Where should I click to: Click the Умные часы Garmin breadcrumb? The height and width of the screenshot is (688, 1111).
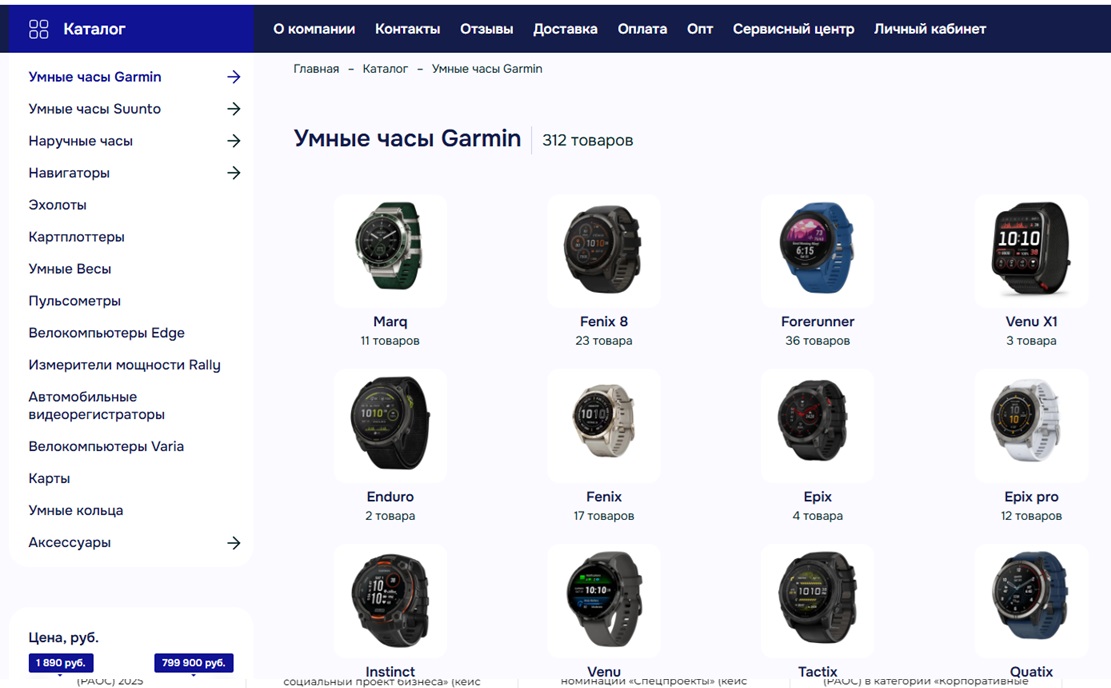click(487, 69)
